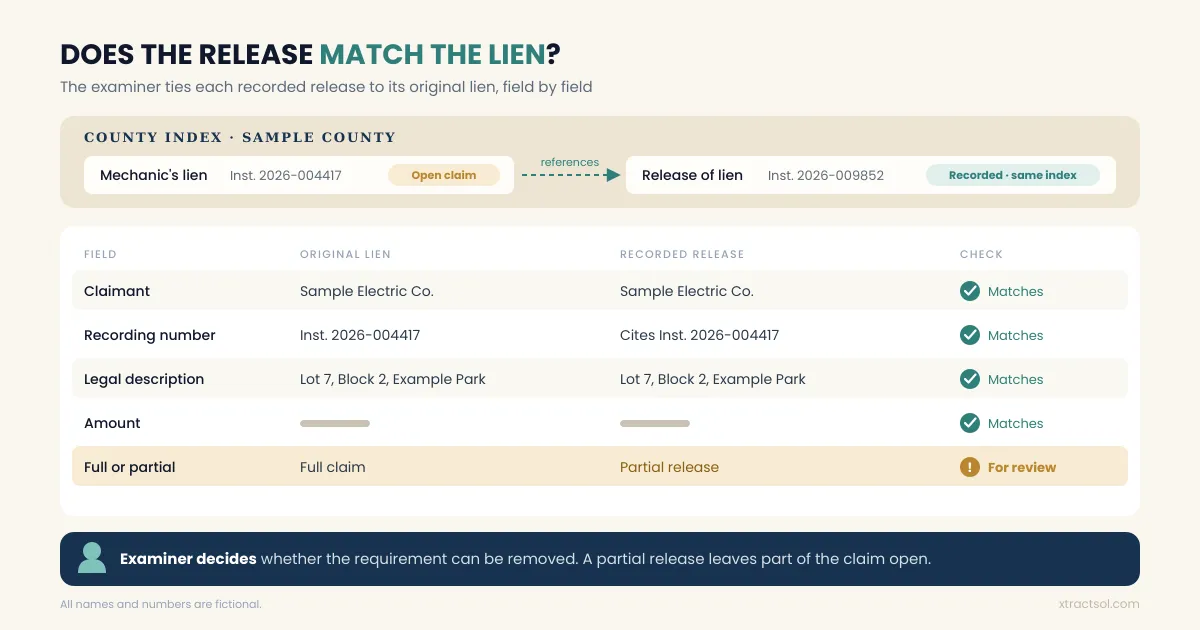Click the green checkmark icon in Claimant row
The image size is (1200, 630).
970,291
